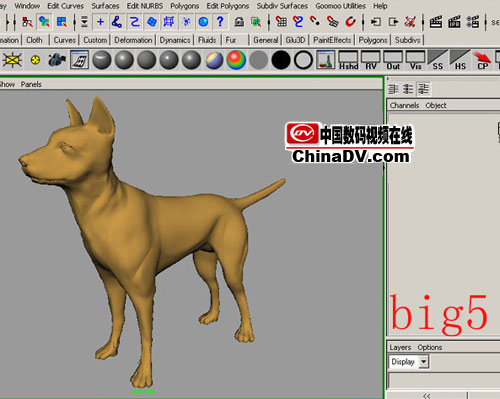The width and height of the screenshot is (500, 399).
Task: Open the Panels menu of the viewport
Action: [x=31, y=84]
